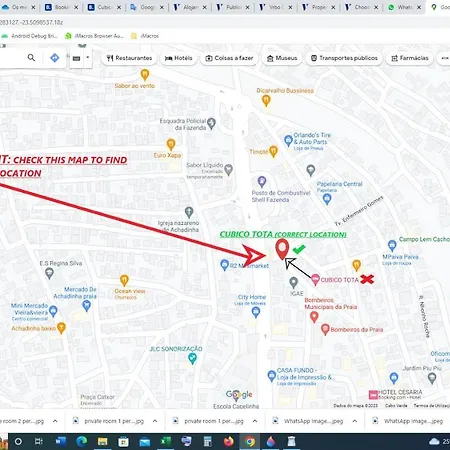Filter map by Hotéis
The width and height of the screenshot is (450, 450).
pos(178,58)
